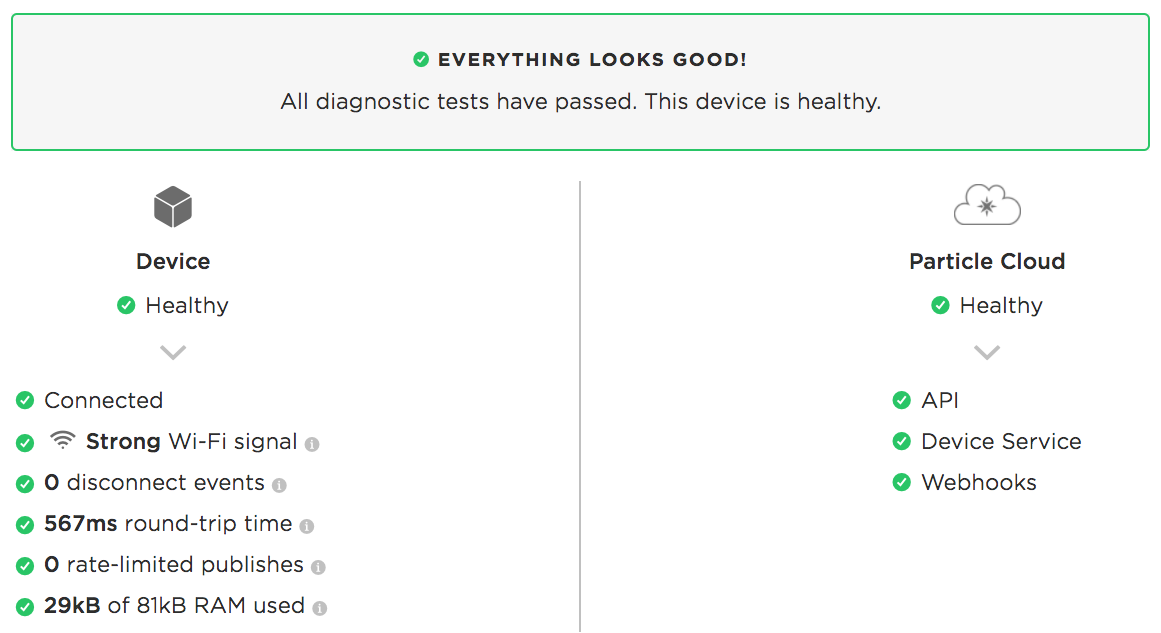This screenshot has width=1161, height=633.
Task: Open info icon next to Wi-Fi signal
Action: pyautogui.click(x=312, y=444)
